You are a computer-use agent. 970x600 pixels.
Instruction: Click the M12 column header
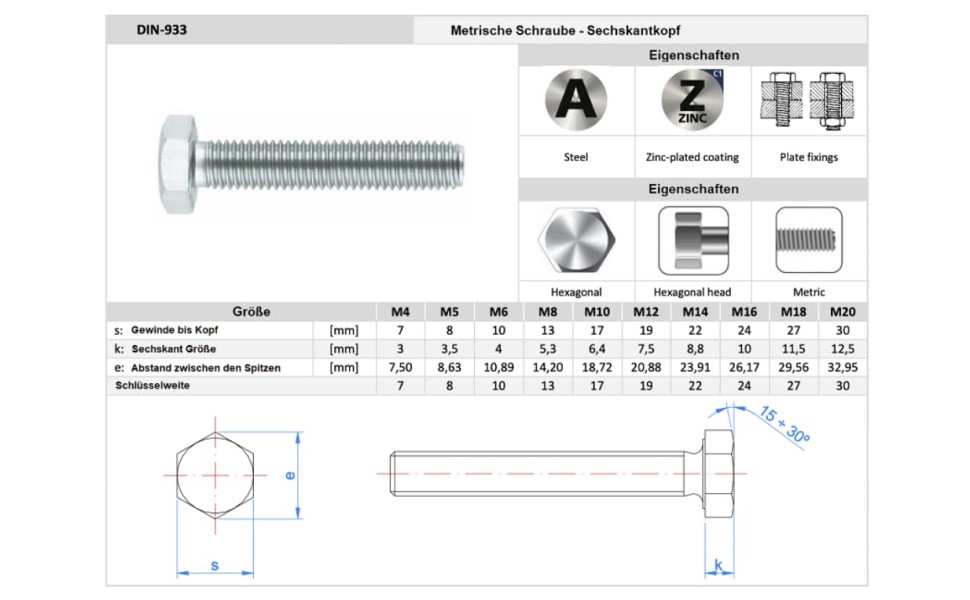click(x=645, y=312)
